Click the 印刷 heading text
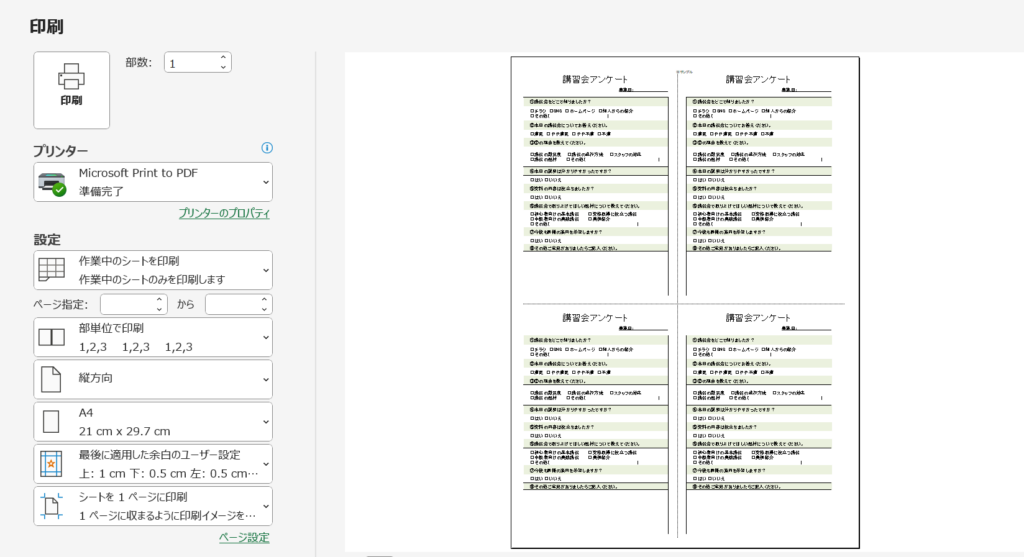 coord(46,27)
